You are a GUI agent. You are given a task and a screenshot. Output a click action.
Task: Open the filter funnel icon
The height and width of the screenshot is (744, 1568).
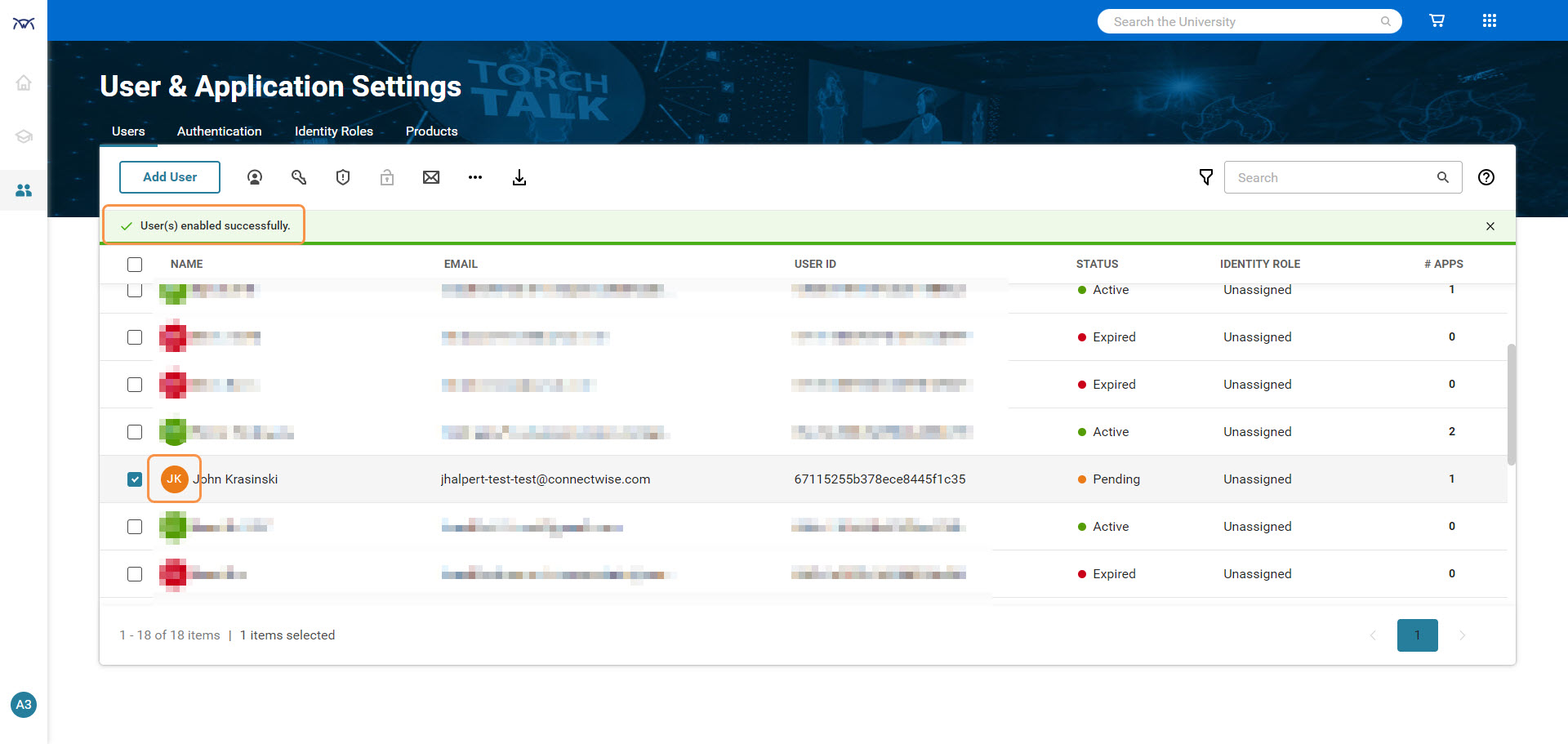pyautogui.click(x=1205, y=177)
